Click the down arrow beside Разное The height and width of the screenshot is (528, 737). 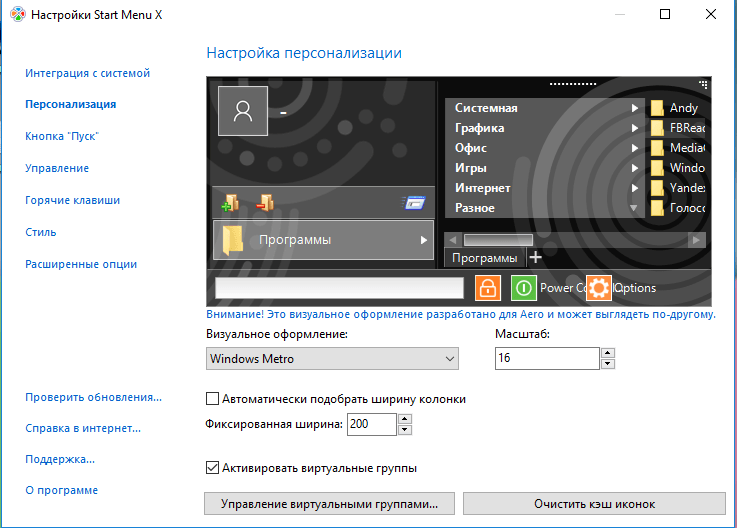pos(634,208)
